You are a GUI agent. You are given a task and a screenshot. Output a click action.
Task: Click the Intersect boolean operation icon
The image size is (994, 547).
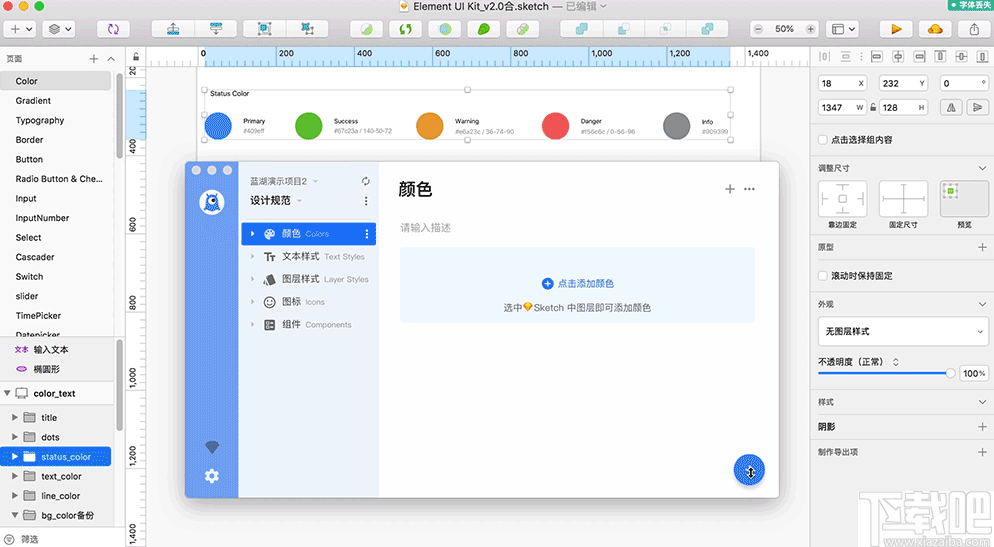pos(665,29)
